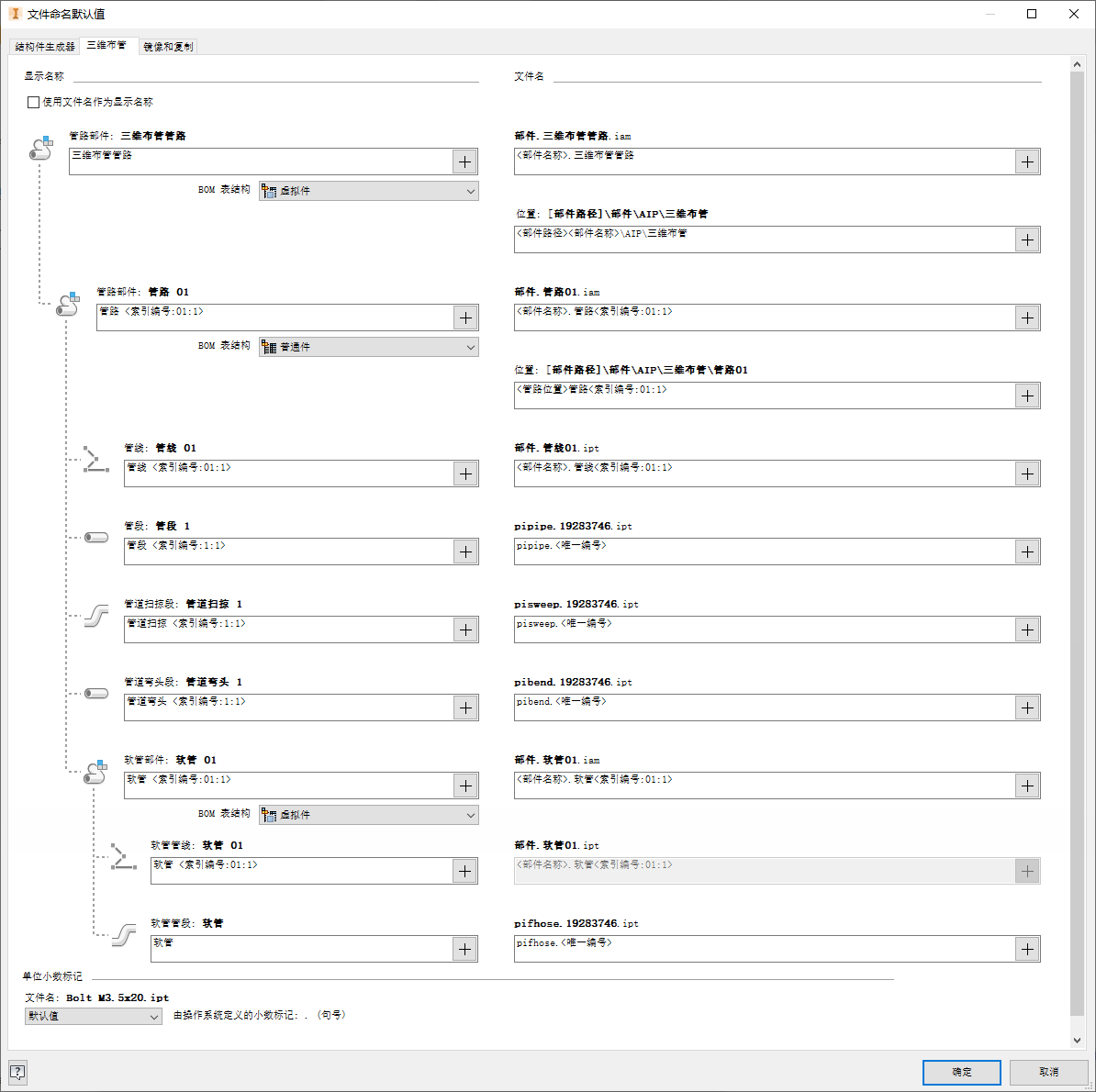
Task: Open BOM 表结构 dropdown for 三维布管管路
Action: [x=368, y=191]
